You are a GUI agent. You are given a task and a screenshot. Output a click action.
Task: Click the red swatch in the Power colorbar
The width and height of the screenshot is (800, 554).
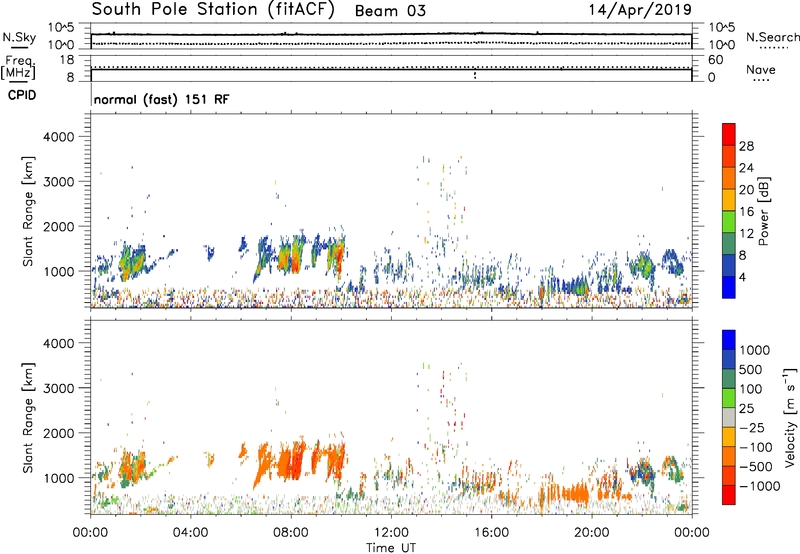click(x=729, y=134)
